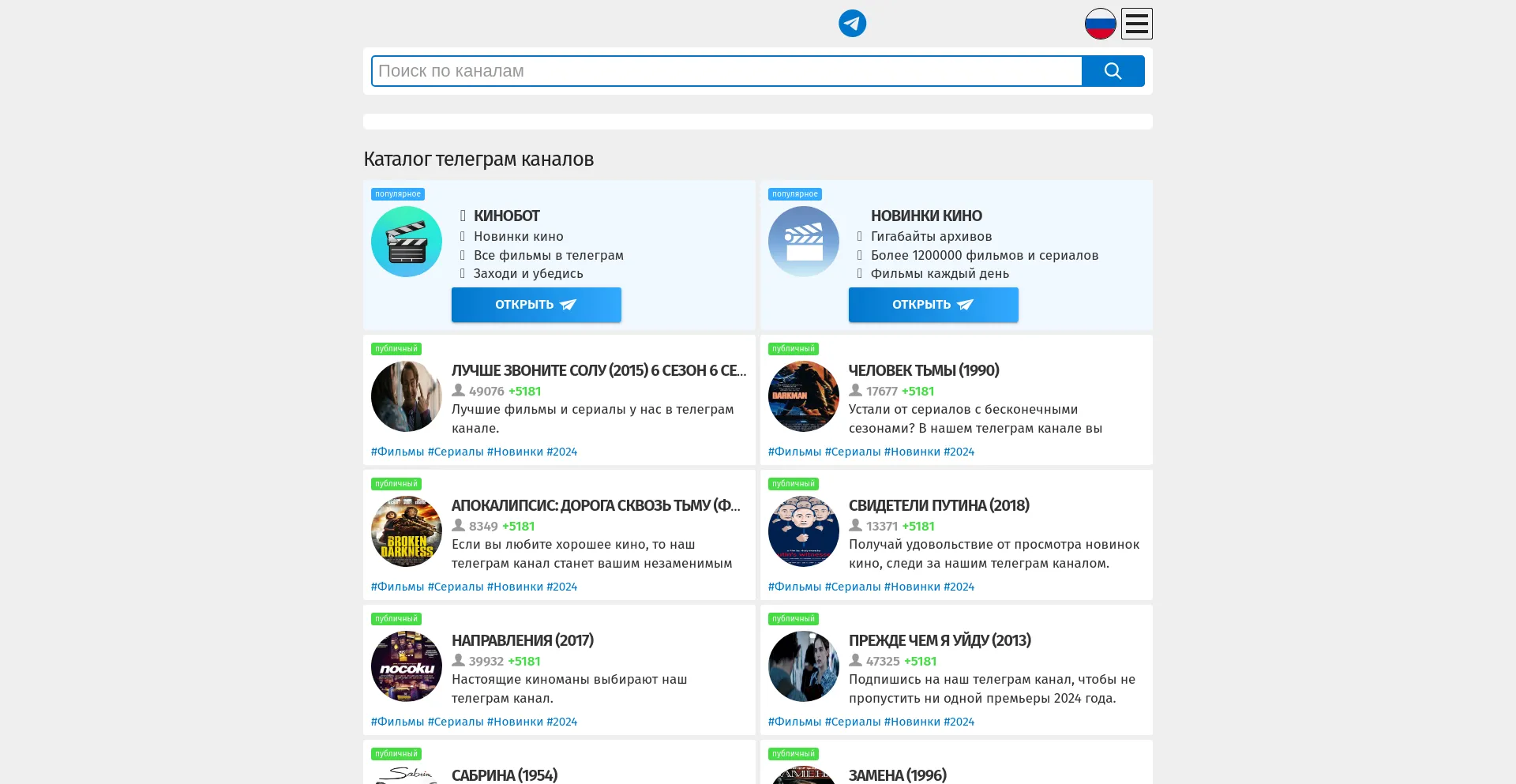Click the Darkman poster avatar
The width and height of the screenshot is (1516, 784).
[x=804, y=396]
